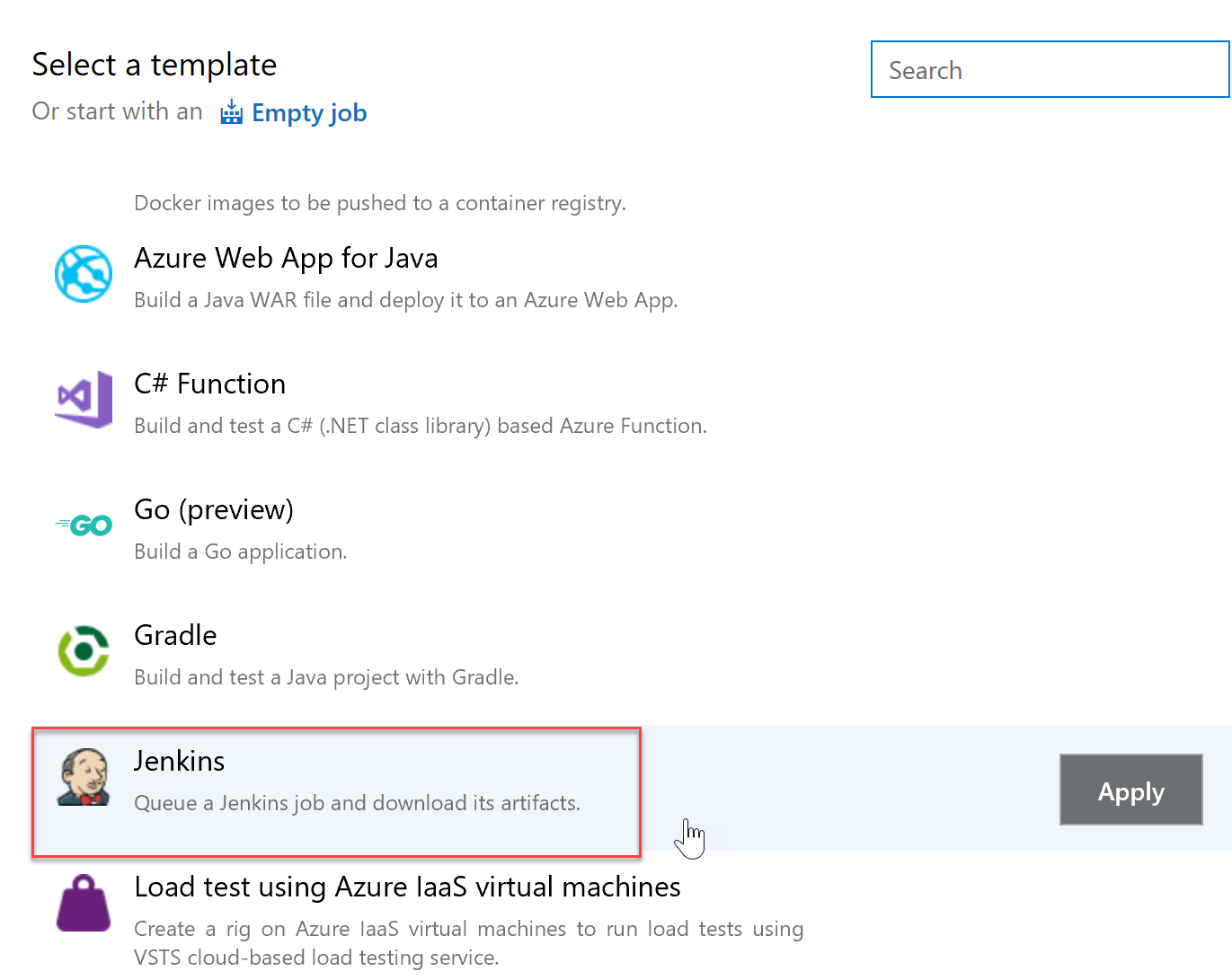Viewport: 1232px width, 980px height.
Task: Focus the Search templates field
Action: pyautogui.click(x=1050, y=69)
